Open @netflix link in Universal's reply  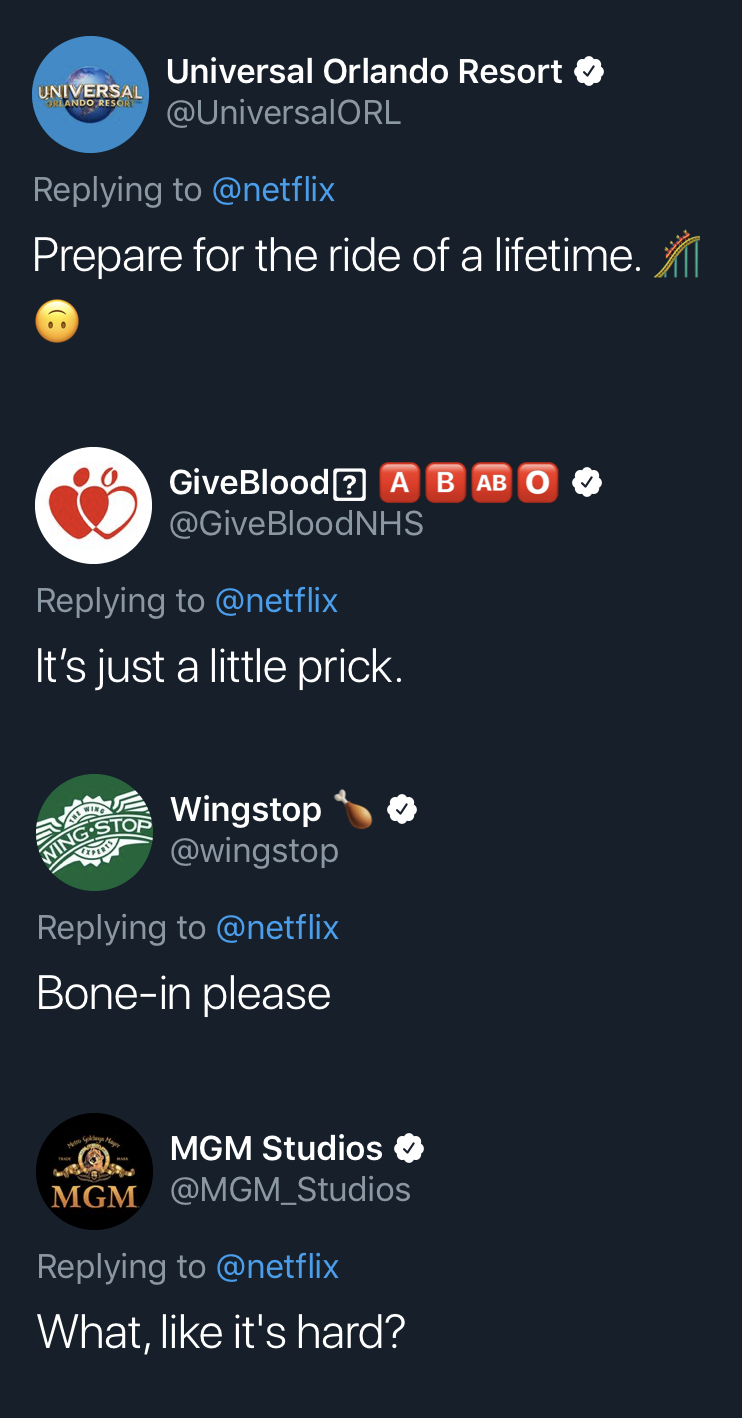pyautogui.click(x=273, y=189)
